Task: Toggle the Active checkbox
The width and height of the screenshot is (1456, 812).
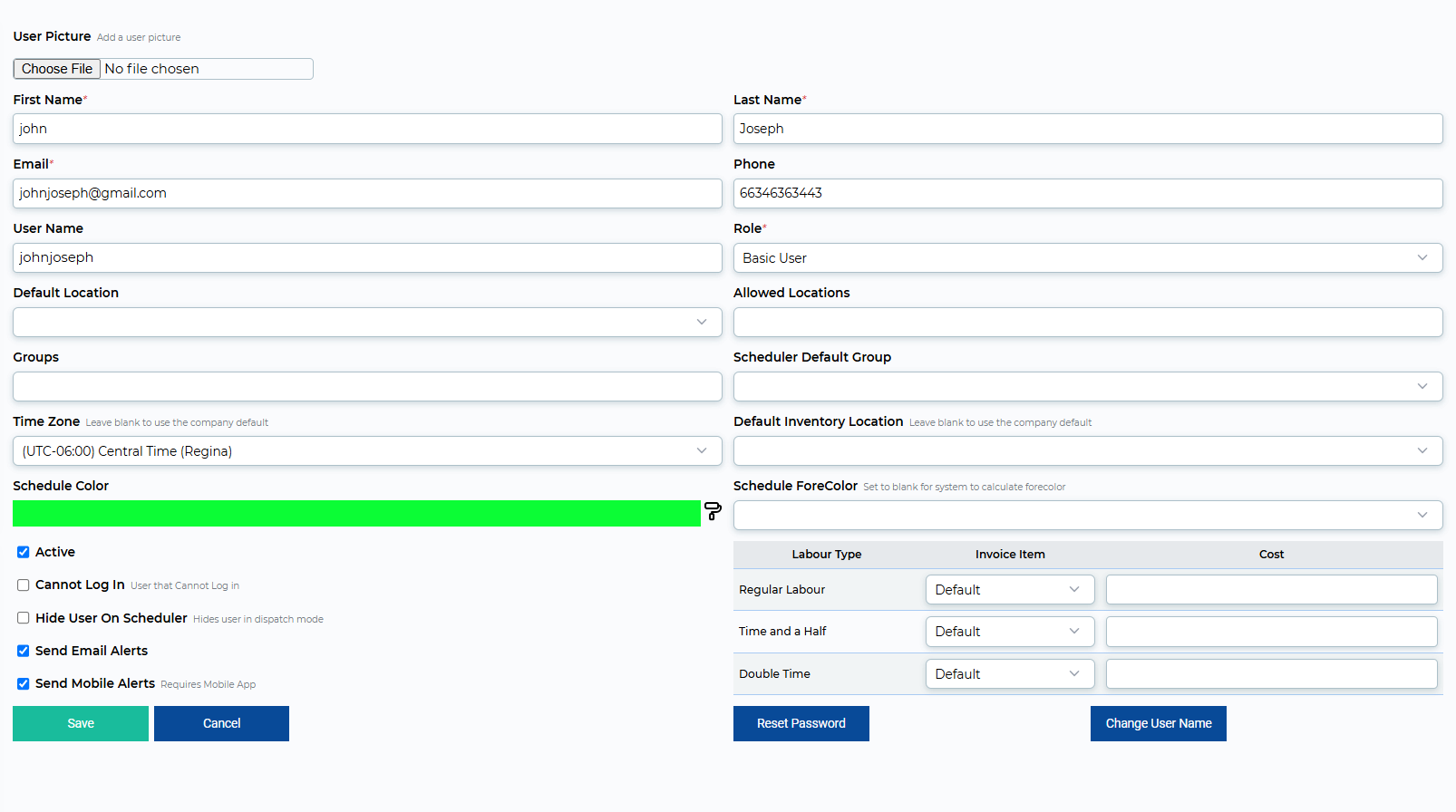Action: pyautogui.click(x=24, y=552)
